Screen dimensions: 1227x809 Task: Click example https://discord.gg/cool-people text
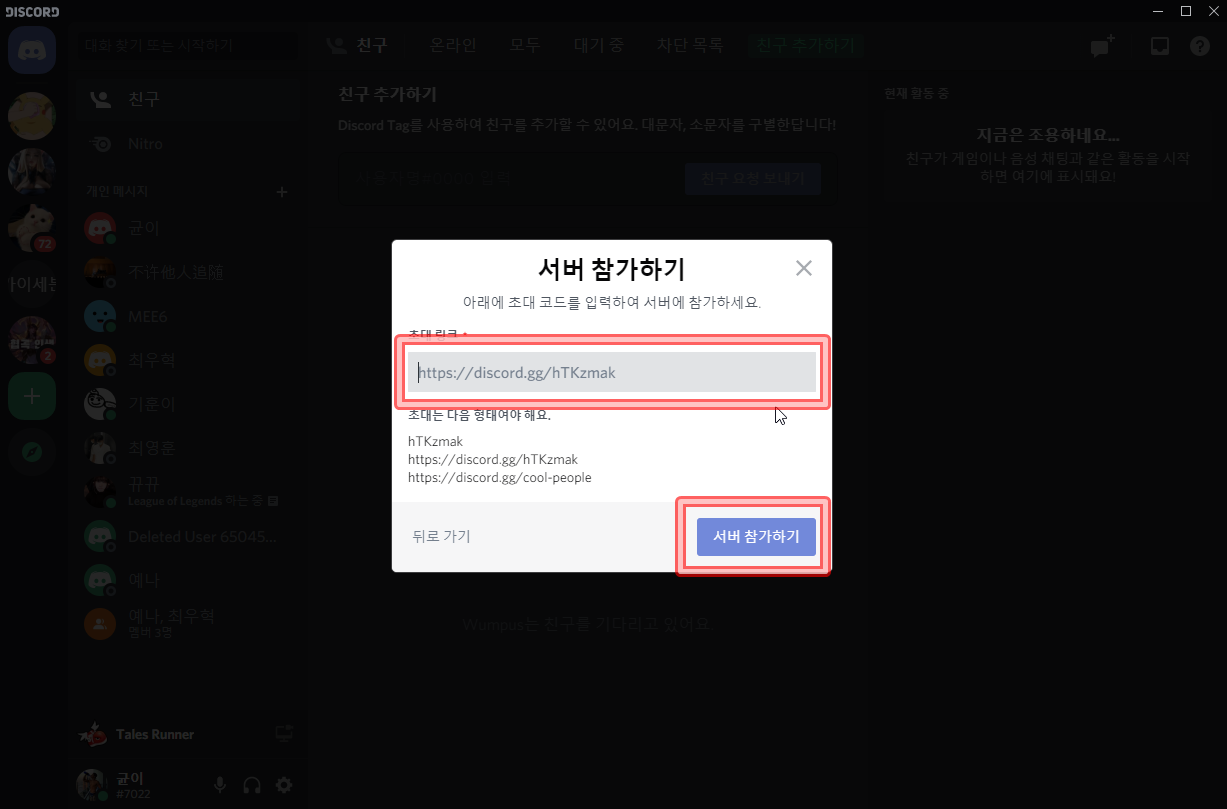[x=500, y=477]
